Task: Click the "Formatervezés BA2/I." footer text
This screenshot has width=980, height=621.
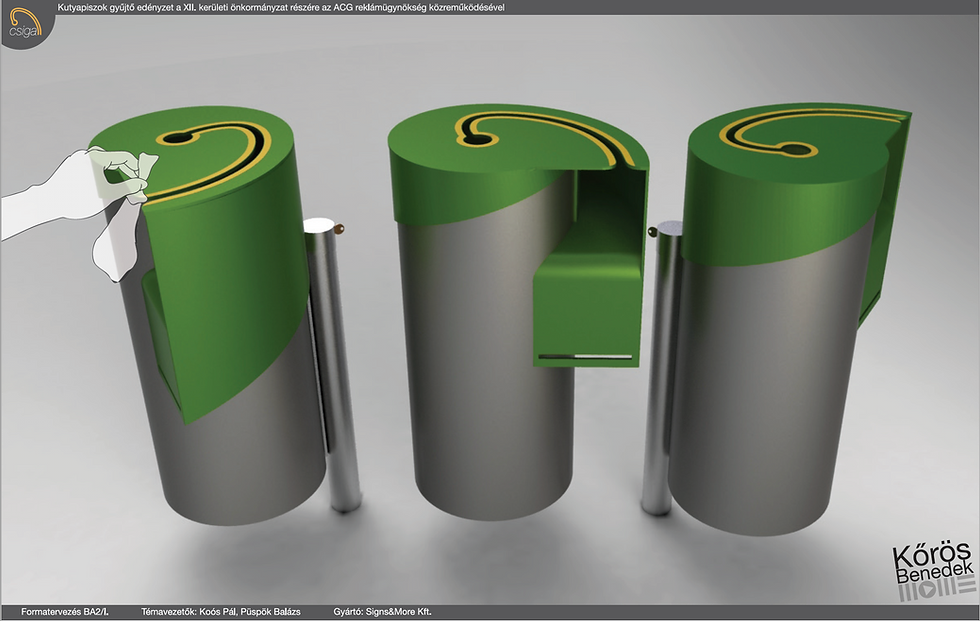Action: tap(65, 612)
